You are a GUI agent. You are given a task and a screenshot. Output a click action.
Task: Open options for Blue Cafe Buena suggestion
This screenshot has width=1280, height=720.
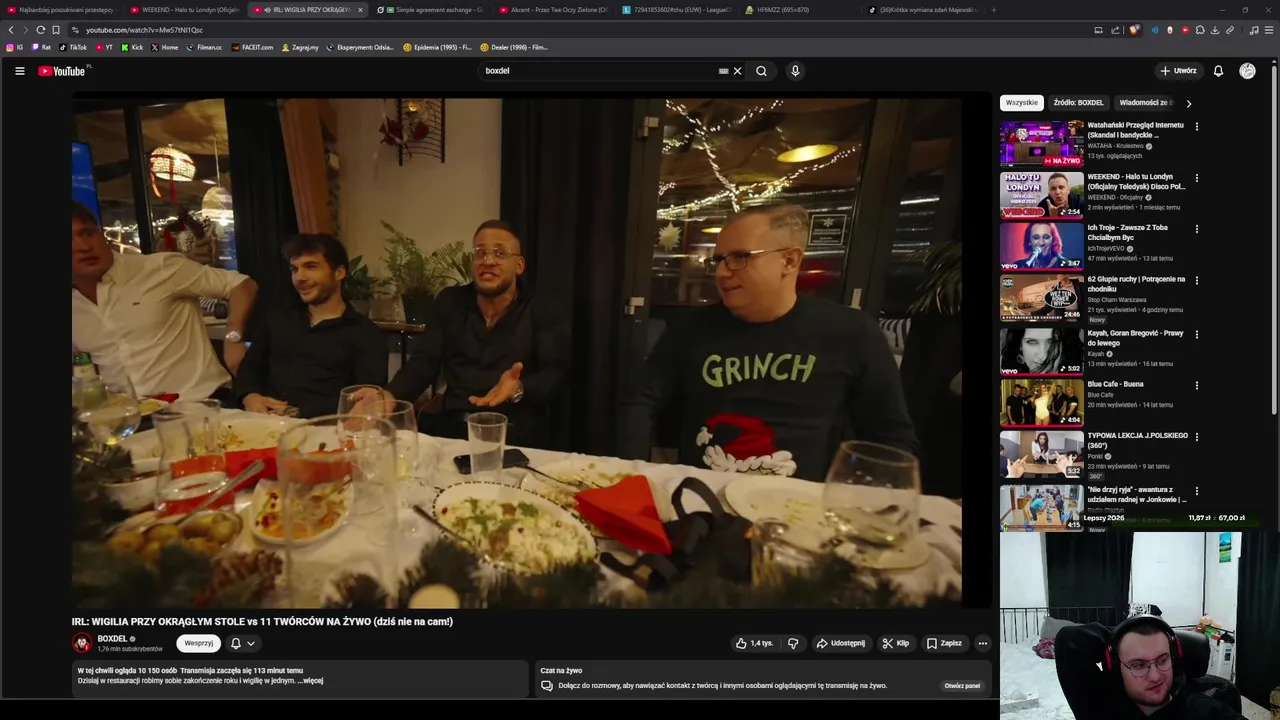pos(1196,386)
